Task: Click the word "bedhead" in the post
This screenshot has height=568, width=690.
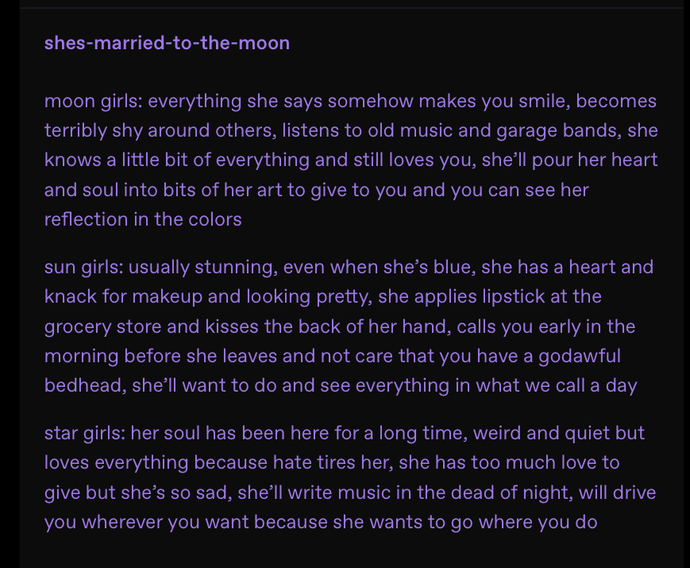Action: tap(82, 385)
